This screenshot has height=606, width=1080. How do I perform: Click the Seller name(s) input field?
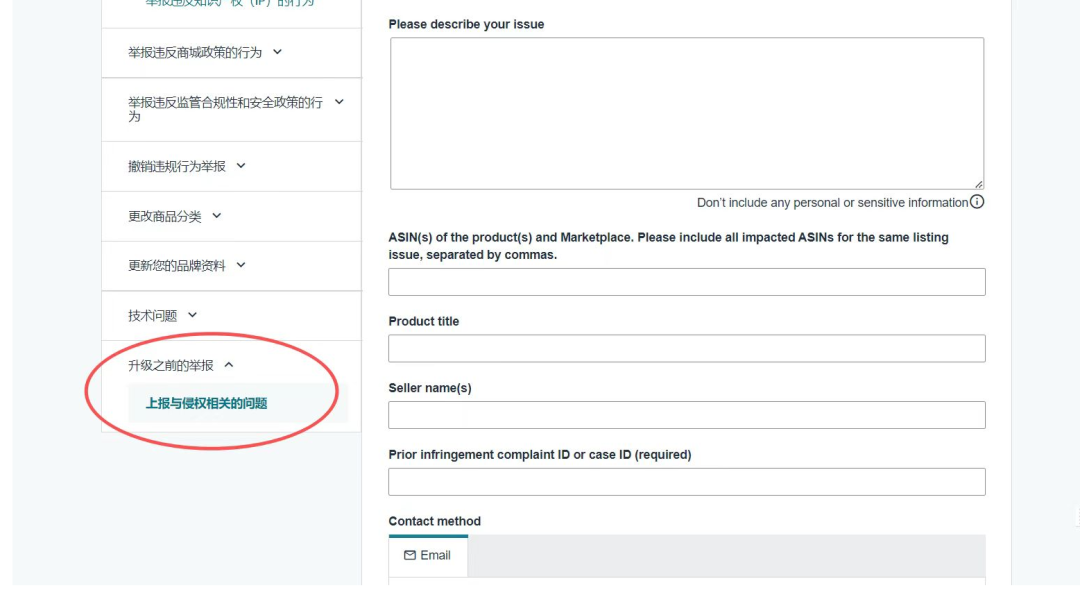(687, 415)
